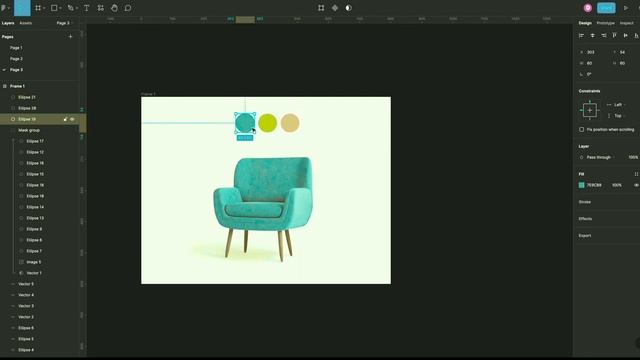Select the Pen tool
Screen dimensions: 640x360
[x=71, y=8]
